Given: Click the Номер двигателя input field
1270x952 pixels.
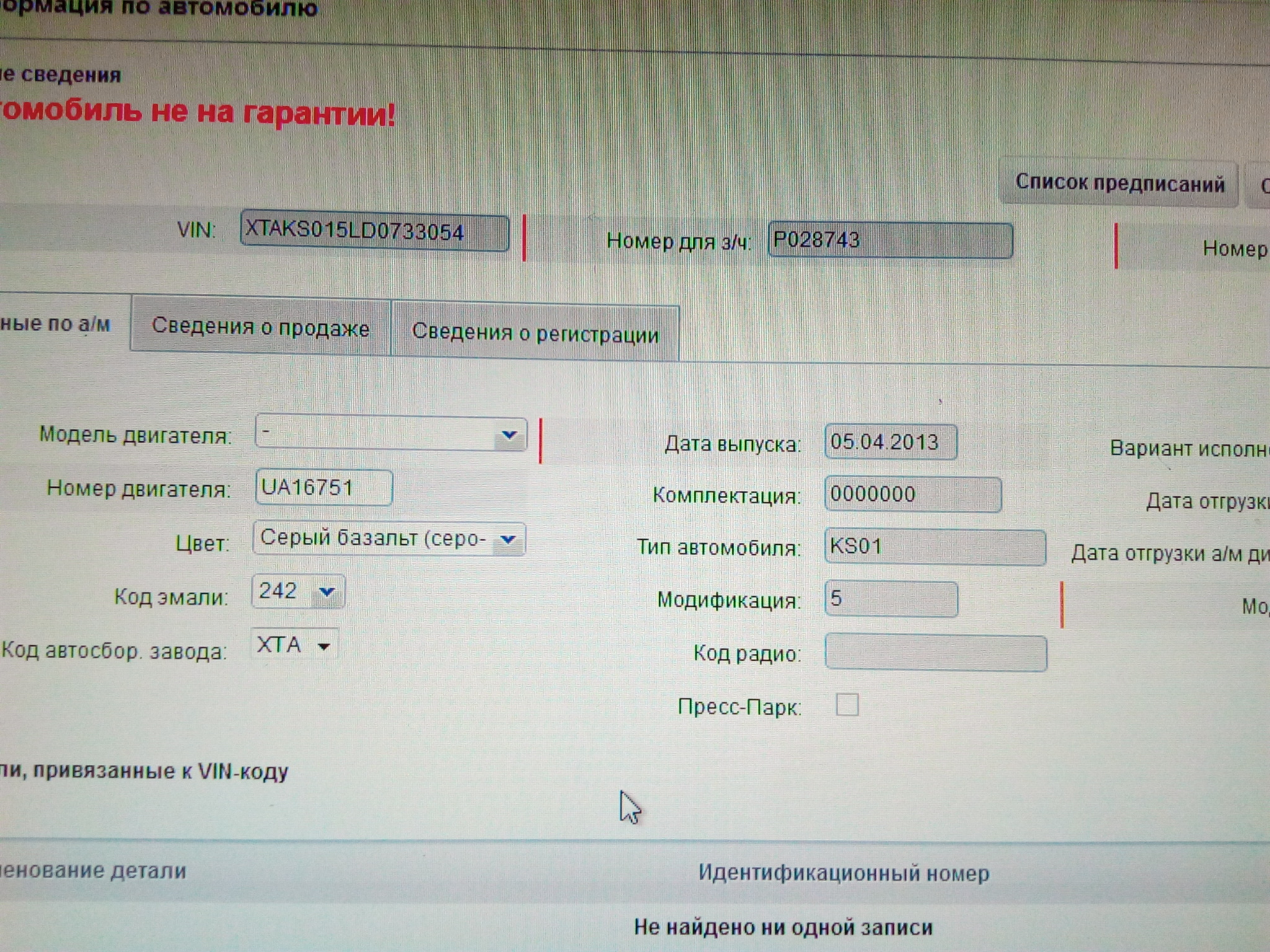Looking at the screenshot, I should point(323,488).
